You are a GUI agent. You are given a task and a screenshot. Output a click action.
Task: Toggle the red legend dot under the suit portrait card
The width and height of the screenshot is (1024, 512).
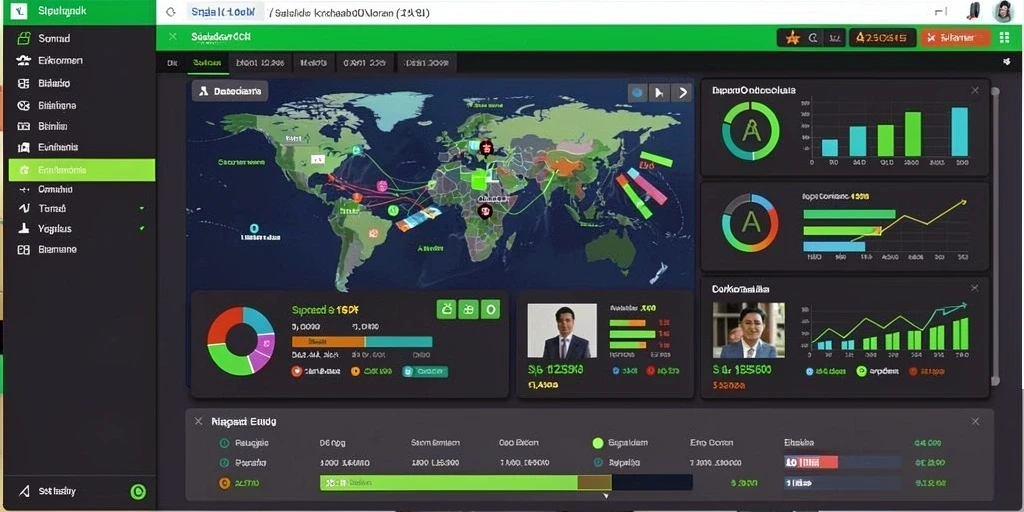point(650,370)
